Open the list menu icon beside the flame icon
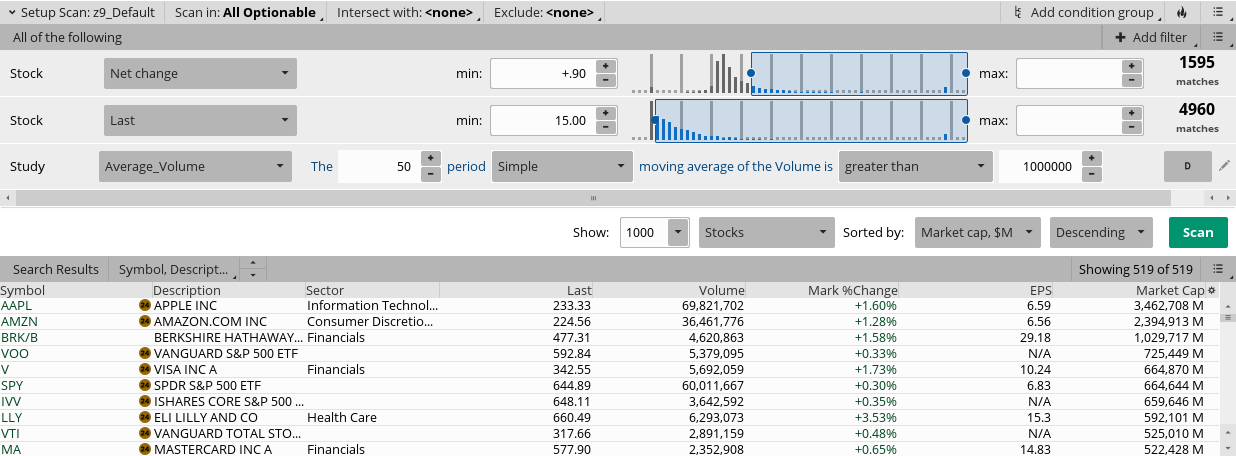 [1218, 13]
